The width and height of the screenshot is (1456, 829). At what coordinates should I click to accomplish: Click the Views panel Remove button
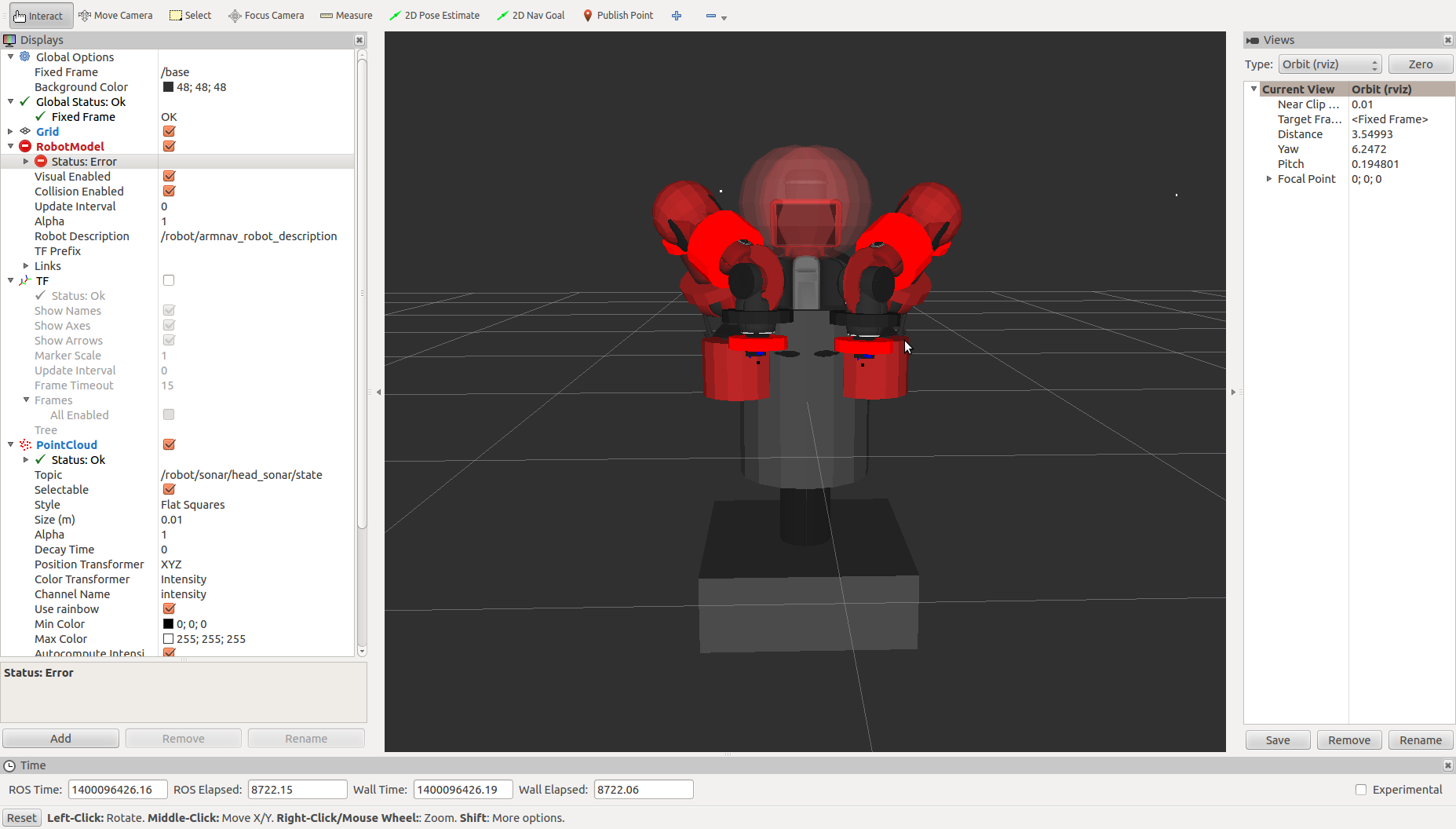1349,740
